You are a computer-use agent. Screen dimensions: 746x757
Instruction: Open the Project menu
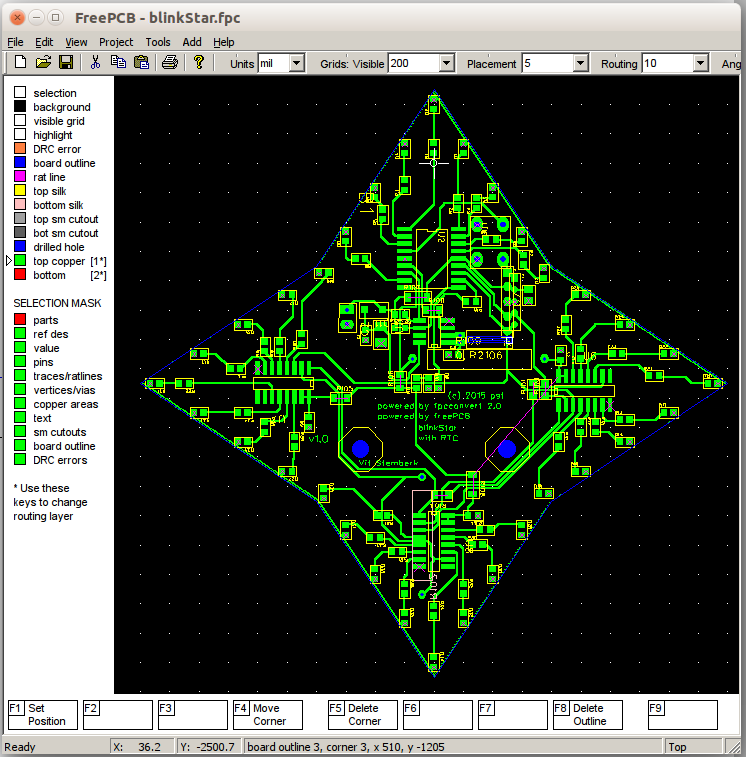pos(116,42)
